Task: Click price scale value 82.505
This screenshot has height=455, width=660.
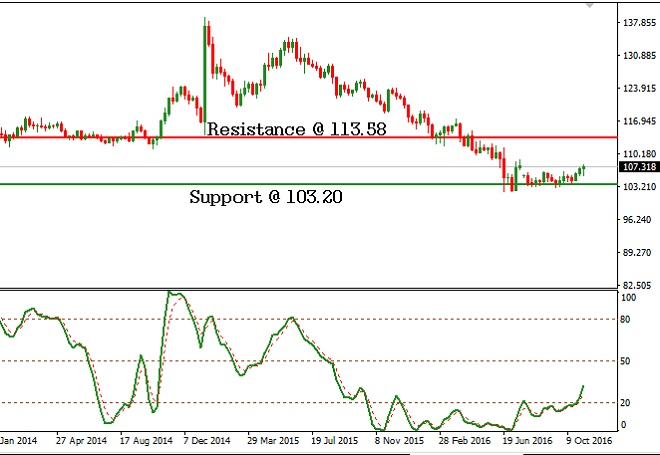Action: (x=639, y=285)
